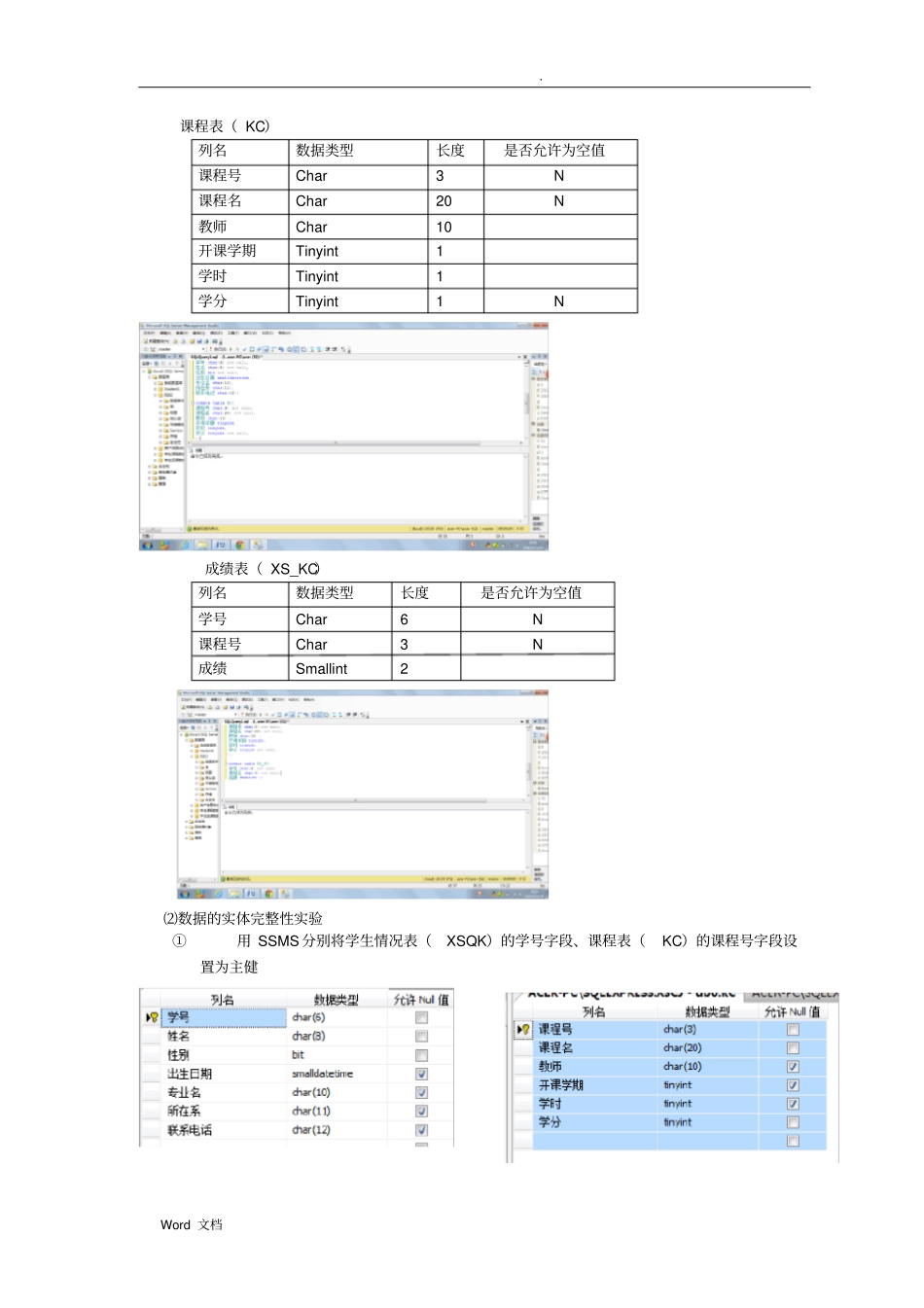The height and width of the screenshot is (1308, 924).
Task: Select the 出生日期 column name cell
Action: (224, 1074)
